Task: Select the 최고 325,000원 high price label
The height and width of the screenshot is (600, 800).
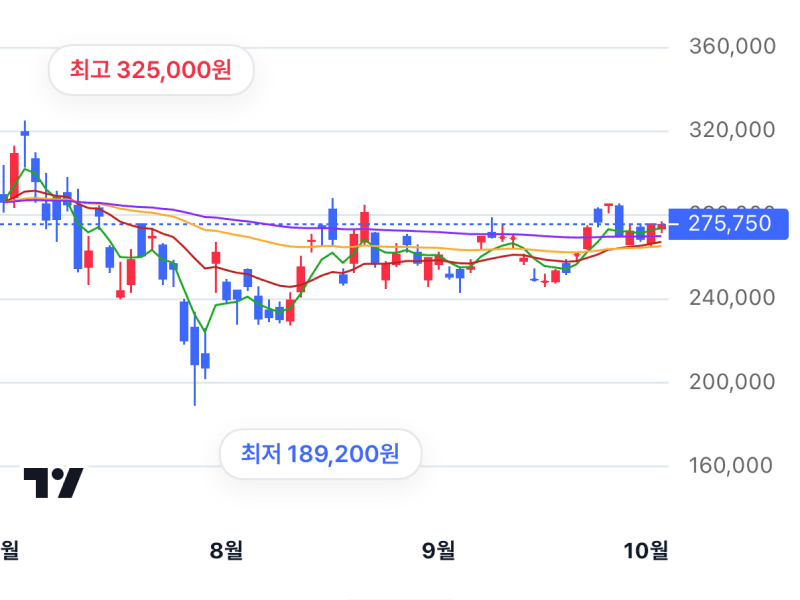Action: (151, 70)
